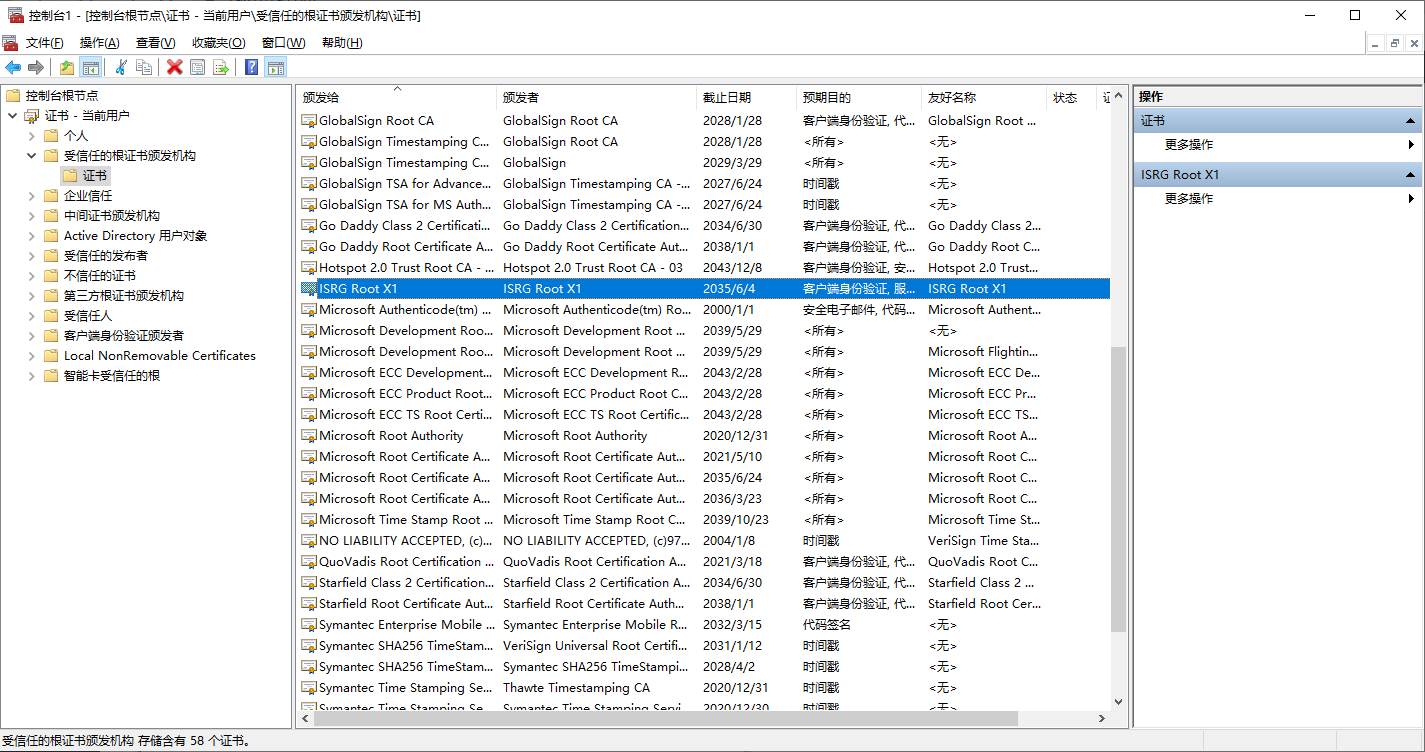The height and width of the screenshot is (752, 1425).
Task: Select the NO LIABILITY ACCEPTED certificate row
Action: [705, 540]
